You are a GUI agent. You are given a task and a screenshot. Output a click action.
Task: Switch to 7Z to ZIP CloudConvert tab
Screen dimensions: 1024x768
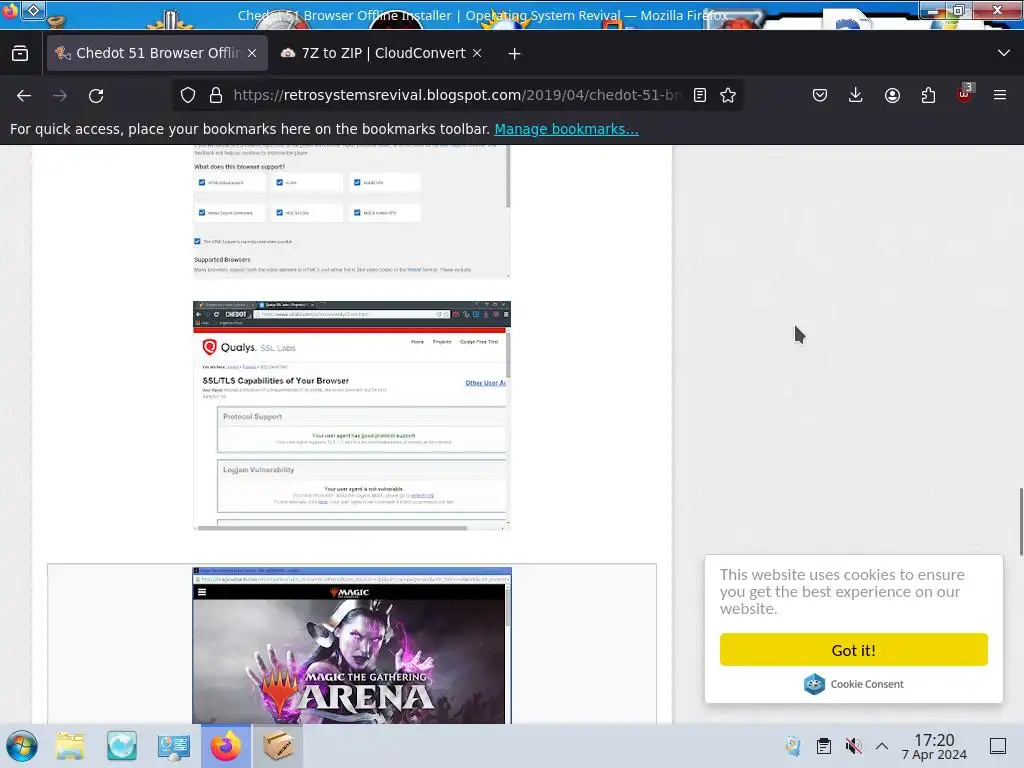tap(383, 53)
